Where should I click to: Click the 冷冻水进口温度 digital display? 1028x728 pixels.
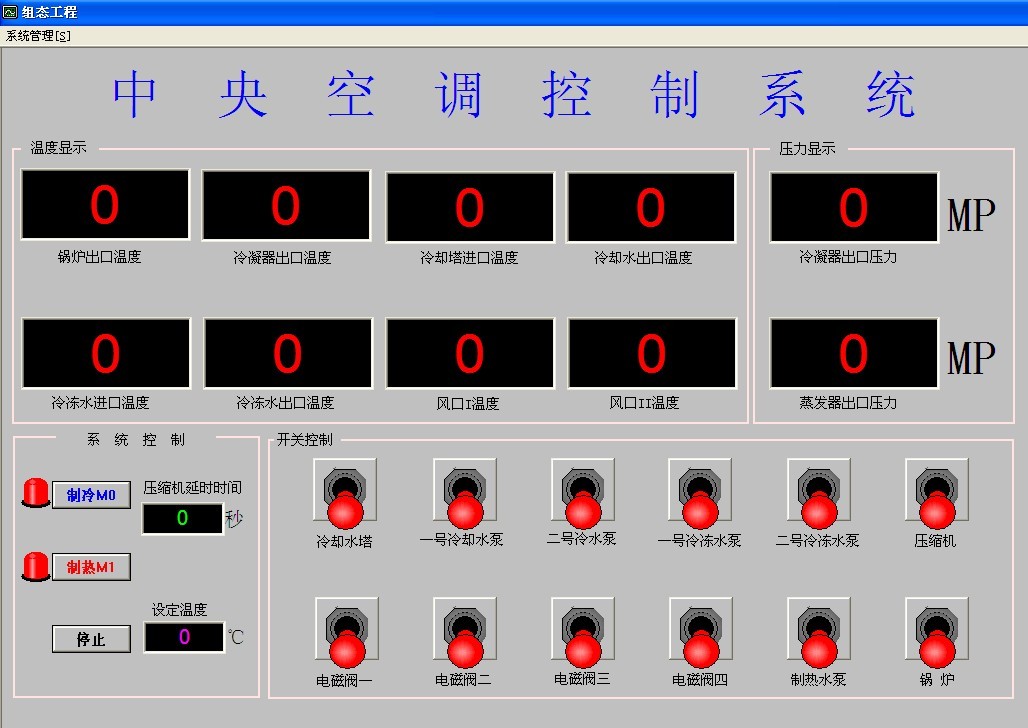click(x=104, y=352)
